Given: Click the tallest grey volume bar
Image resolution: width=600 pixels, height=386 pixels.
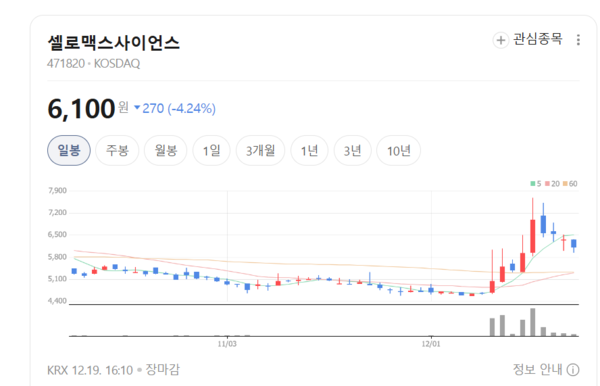Looking at the screenshot, I should 533,322.
